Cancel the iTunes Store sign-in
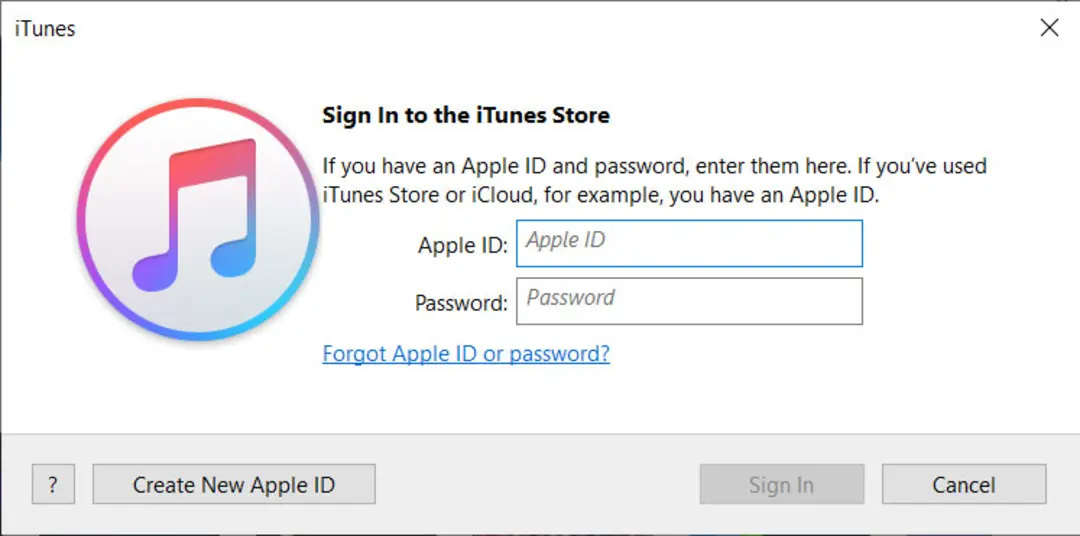The height and width of the screenshot is (536, 1080). (964, 484)
